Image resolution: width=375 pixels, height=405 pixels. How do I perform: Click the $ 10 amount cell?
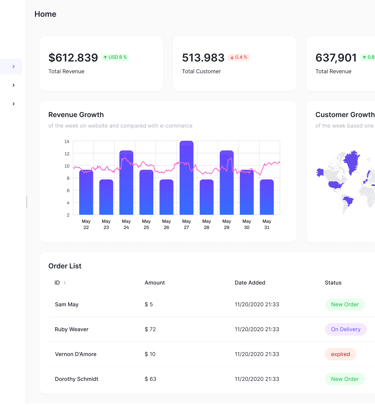click(150, 354)
